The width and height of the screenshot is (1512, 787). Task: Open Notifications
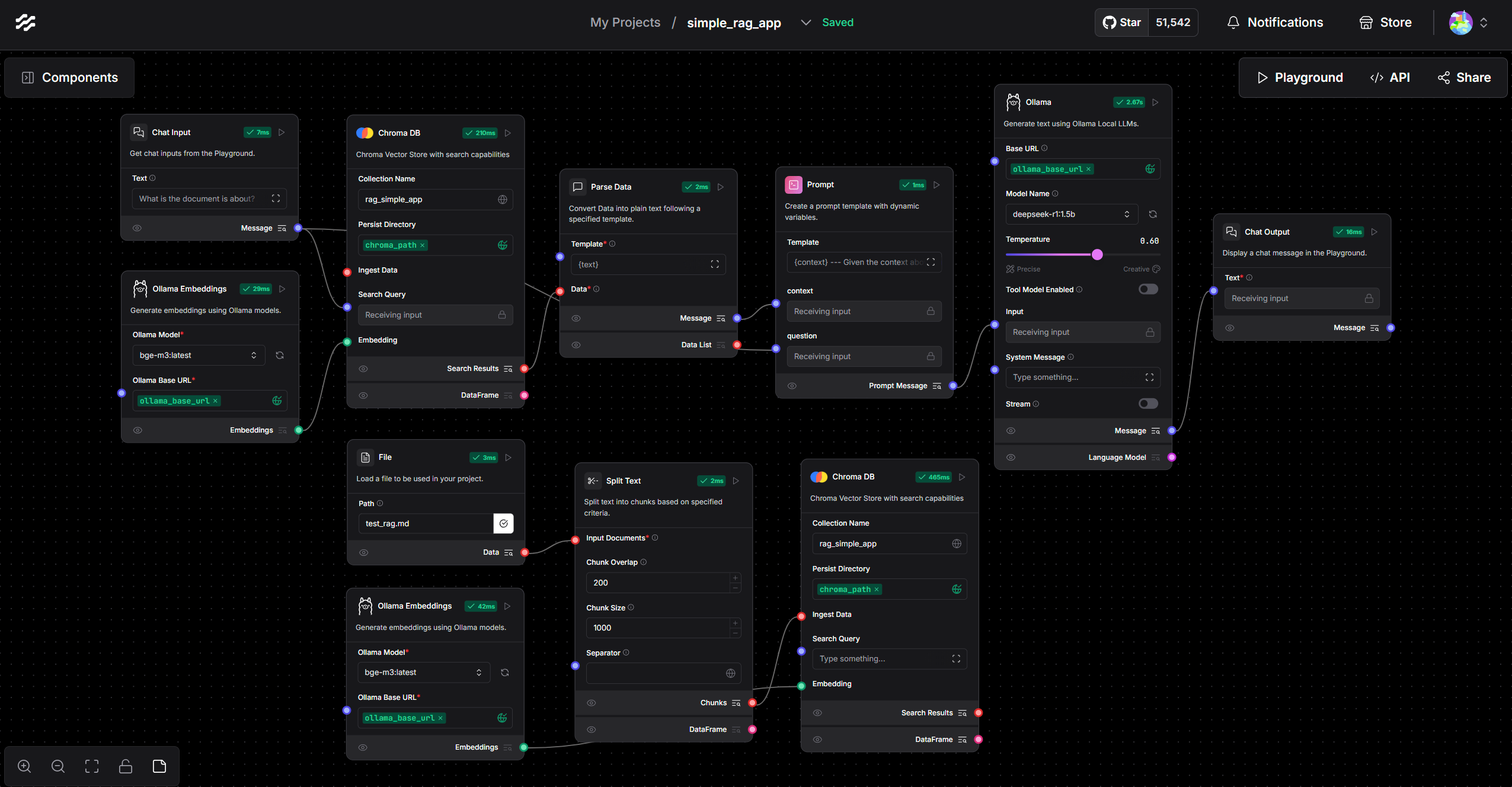[x=1275, y=23]
